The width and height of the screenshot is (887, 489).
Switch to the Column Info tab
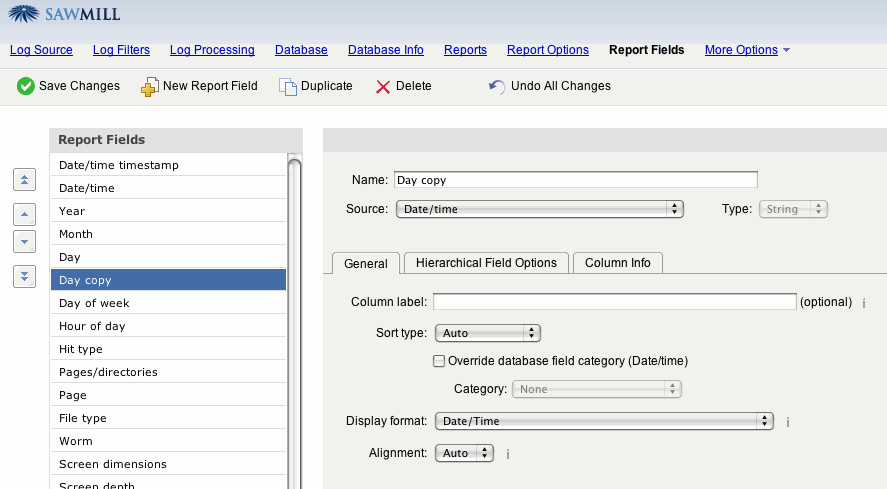617,263
